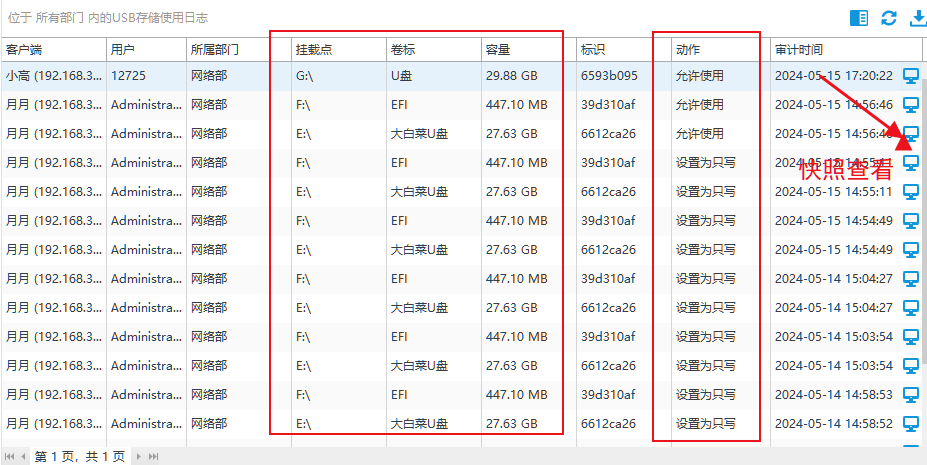
Task: Open the column layout view icon
Action: coord(859,18)
